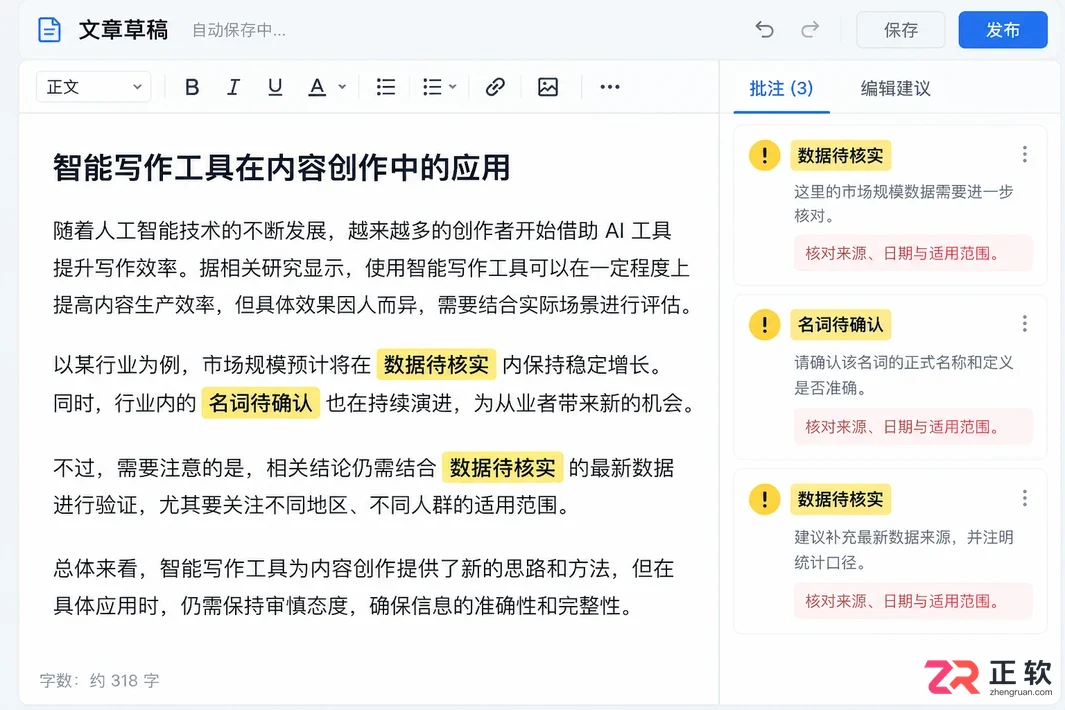Insert a bulleted list
Screen dimensions: 1065x710
[x=386, y=87]
